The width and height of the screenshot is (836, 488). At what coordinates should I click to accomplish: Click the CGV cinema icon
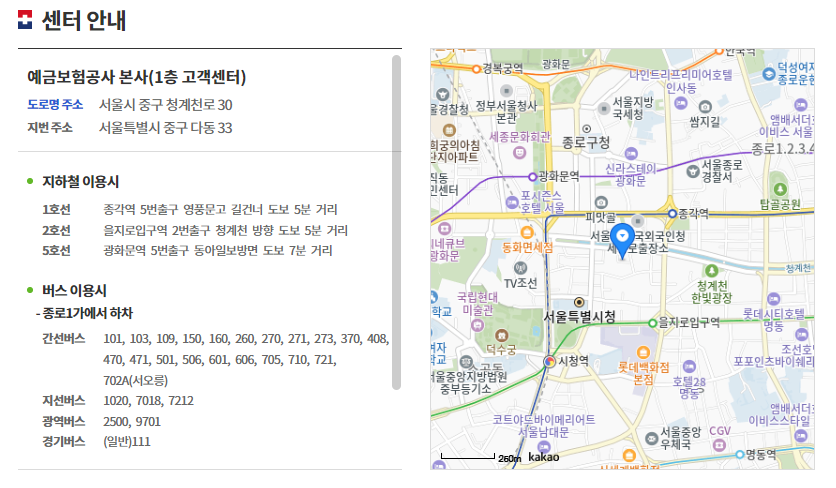click(x=719, y=444)
